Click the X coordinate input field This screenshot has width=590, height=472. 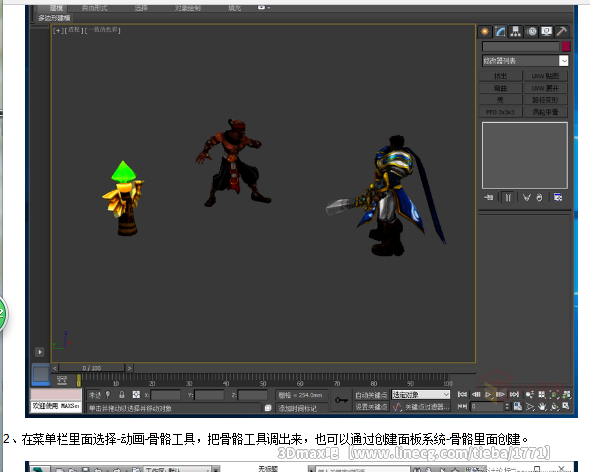(x=166, y=395)
